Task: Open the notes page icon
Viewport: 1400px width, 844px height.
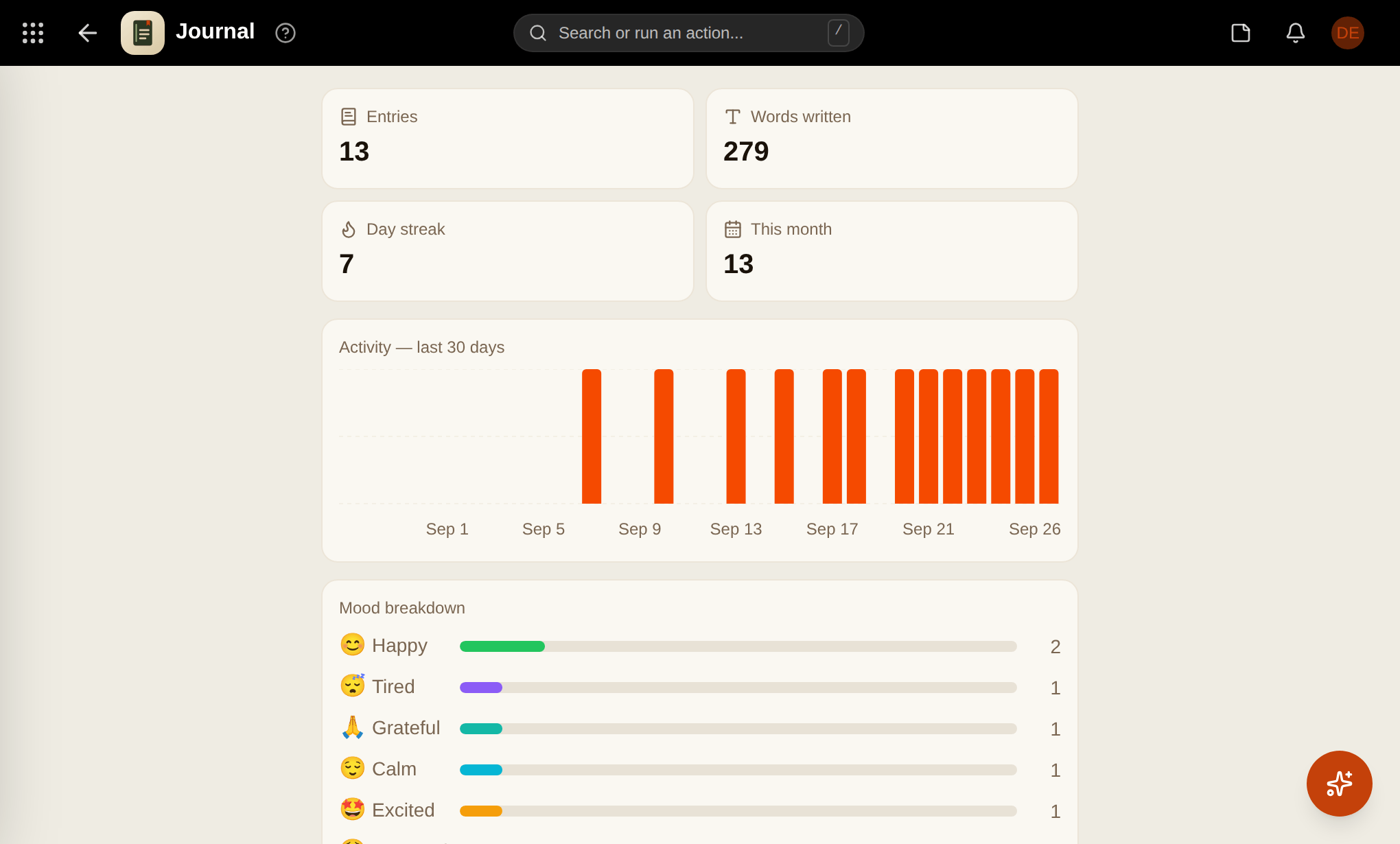Action: pyautogui.click(x=1241, y=33)
